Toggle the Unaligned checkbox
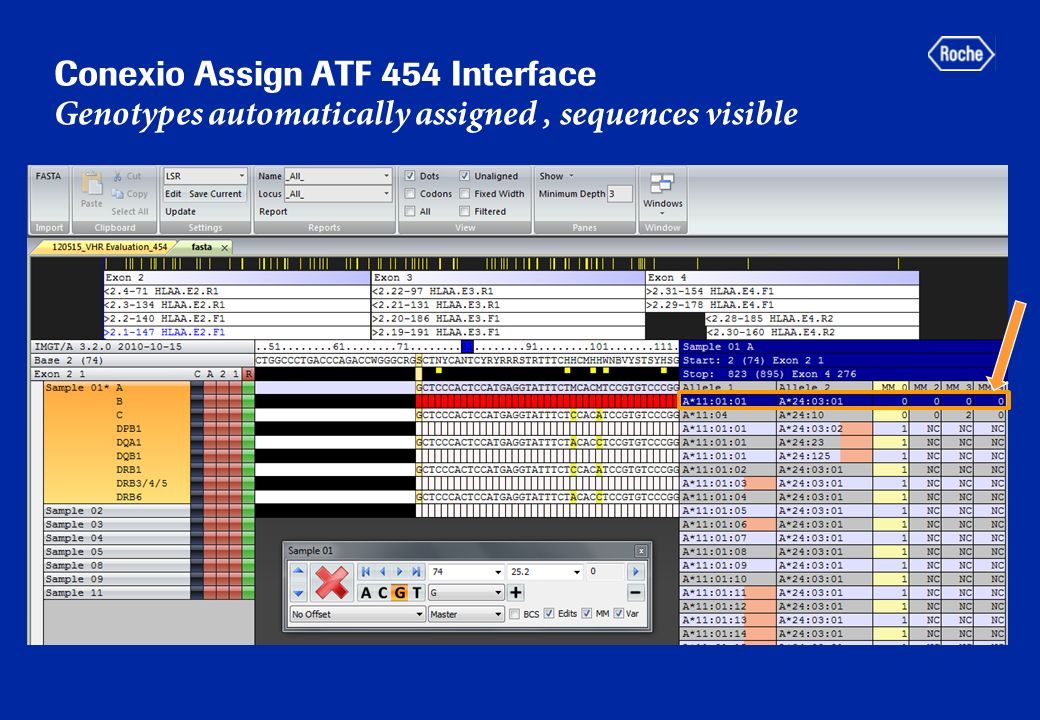 click(x=464, y=176)
